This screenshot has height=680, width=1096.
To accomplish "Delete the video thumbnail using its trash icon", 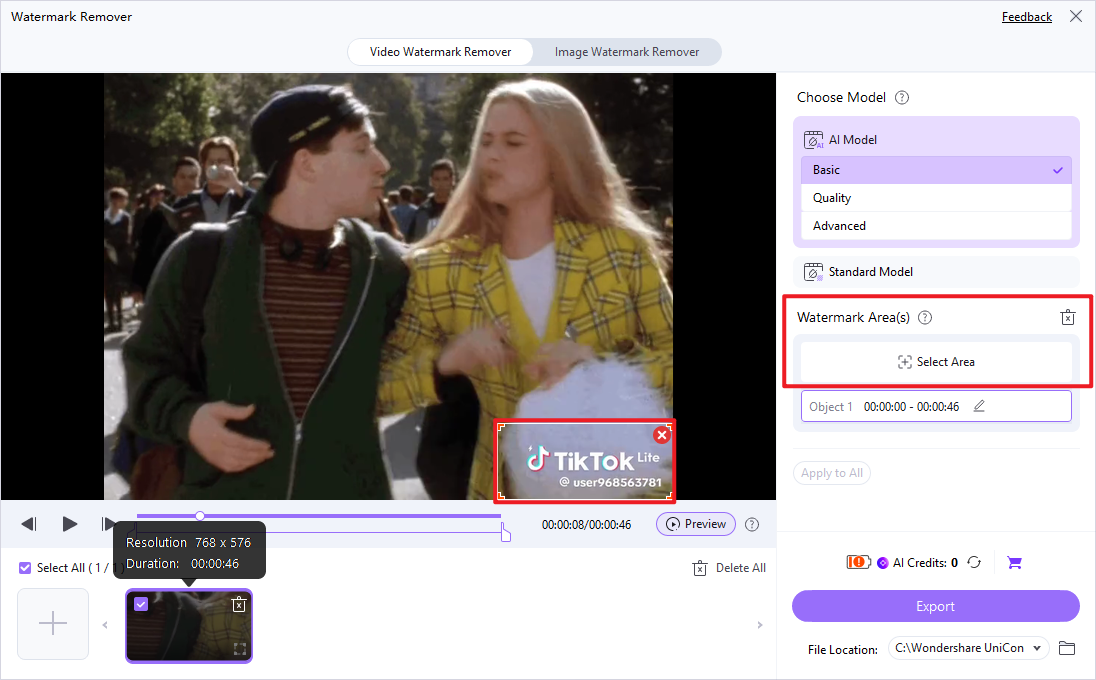I will tap(239, 605).
